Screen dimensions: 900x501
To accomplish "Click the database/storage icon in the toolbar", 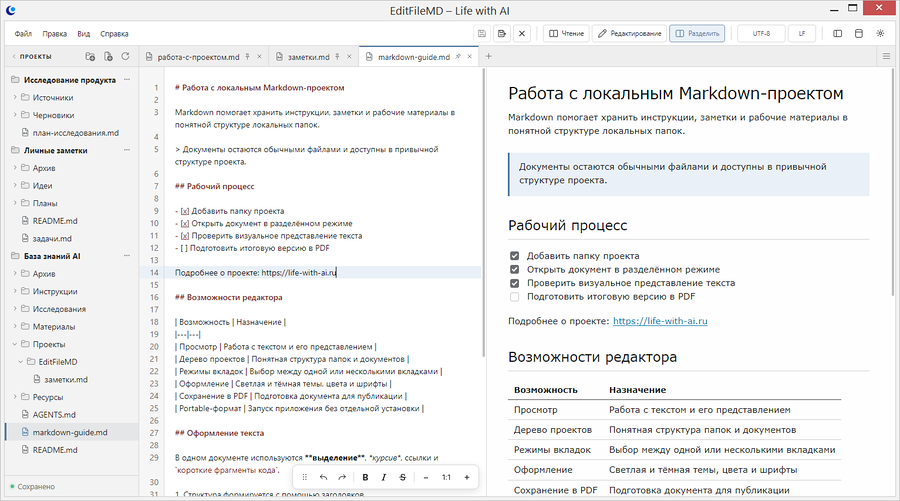I will pyautogui.click(x=859, y=34).
